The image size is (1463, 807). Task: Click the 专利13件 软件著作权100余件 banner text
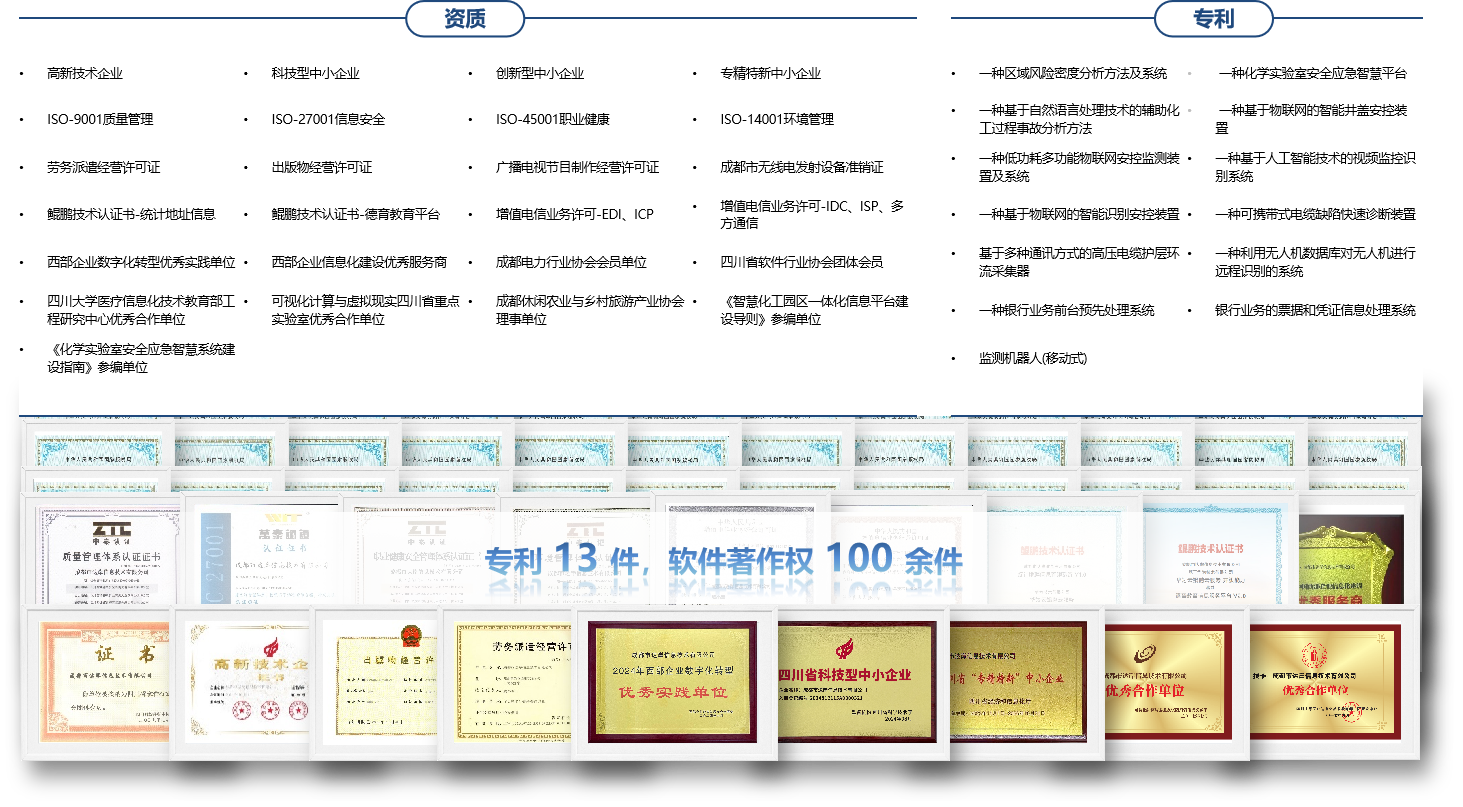coord(723,560)
